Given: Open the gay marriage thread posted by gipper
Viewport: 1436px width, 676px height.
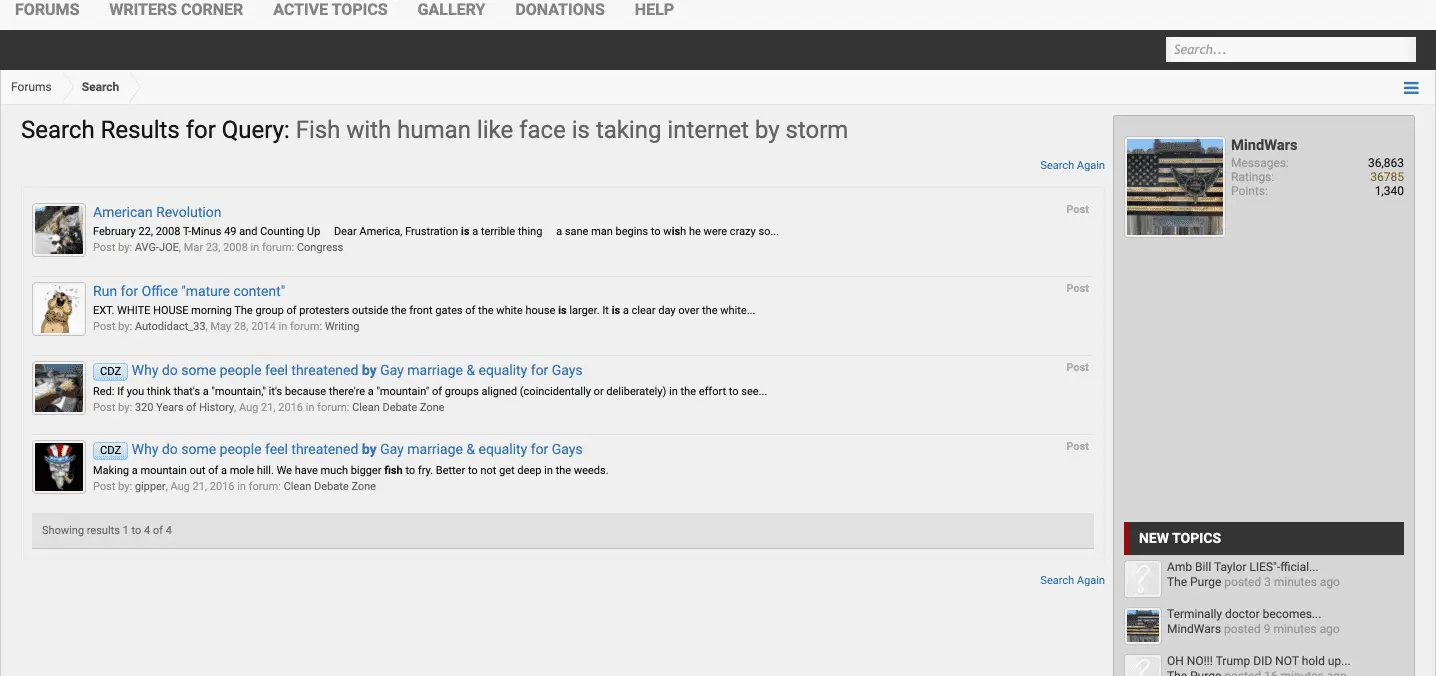Looking at the screenshot, I should pyautogui.click(x=357, y=449).
